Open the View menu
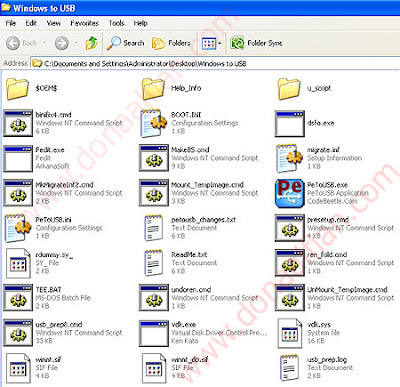Image resolution: width=400 pixels, height=387 pixels. tap(54, 23)
